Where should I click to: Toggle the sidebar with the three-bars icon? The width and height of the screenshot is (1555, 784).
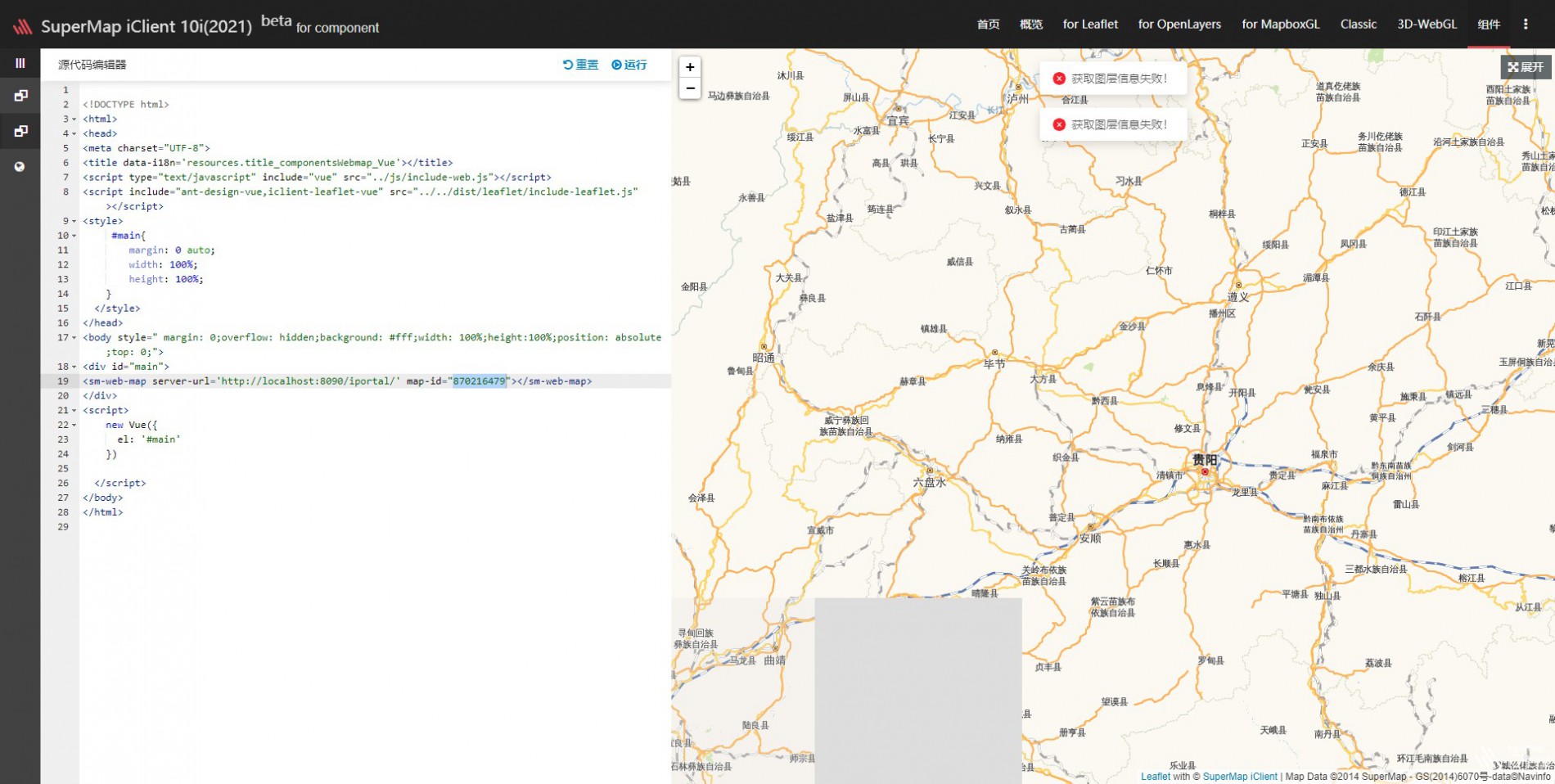[20, 63]
